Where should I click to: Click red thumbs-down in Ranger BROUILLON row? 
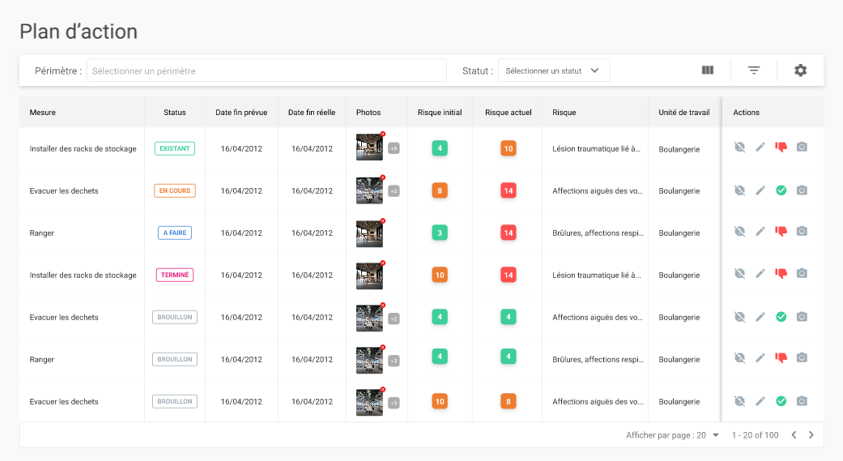(781, 358)
